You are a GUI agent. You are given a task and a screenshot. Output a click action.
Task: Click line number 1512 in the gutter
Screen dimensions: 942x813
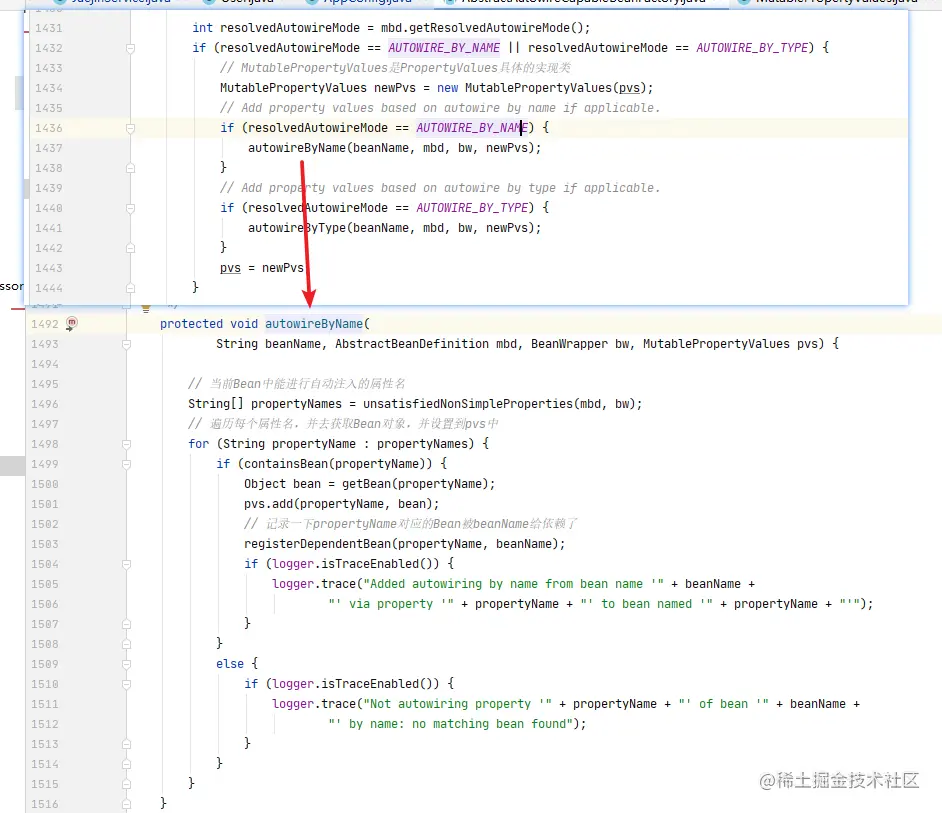click(45, 724)
